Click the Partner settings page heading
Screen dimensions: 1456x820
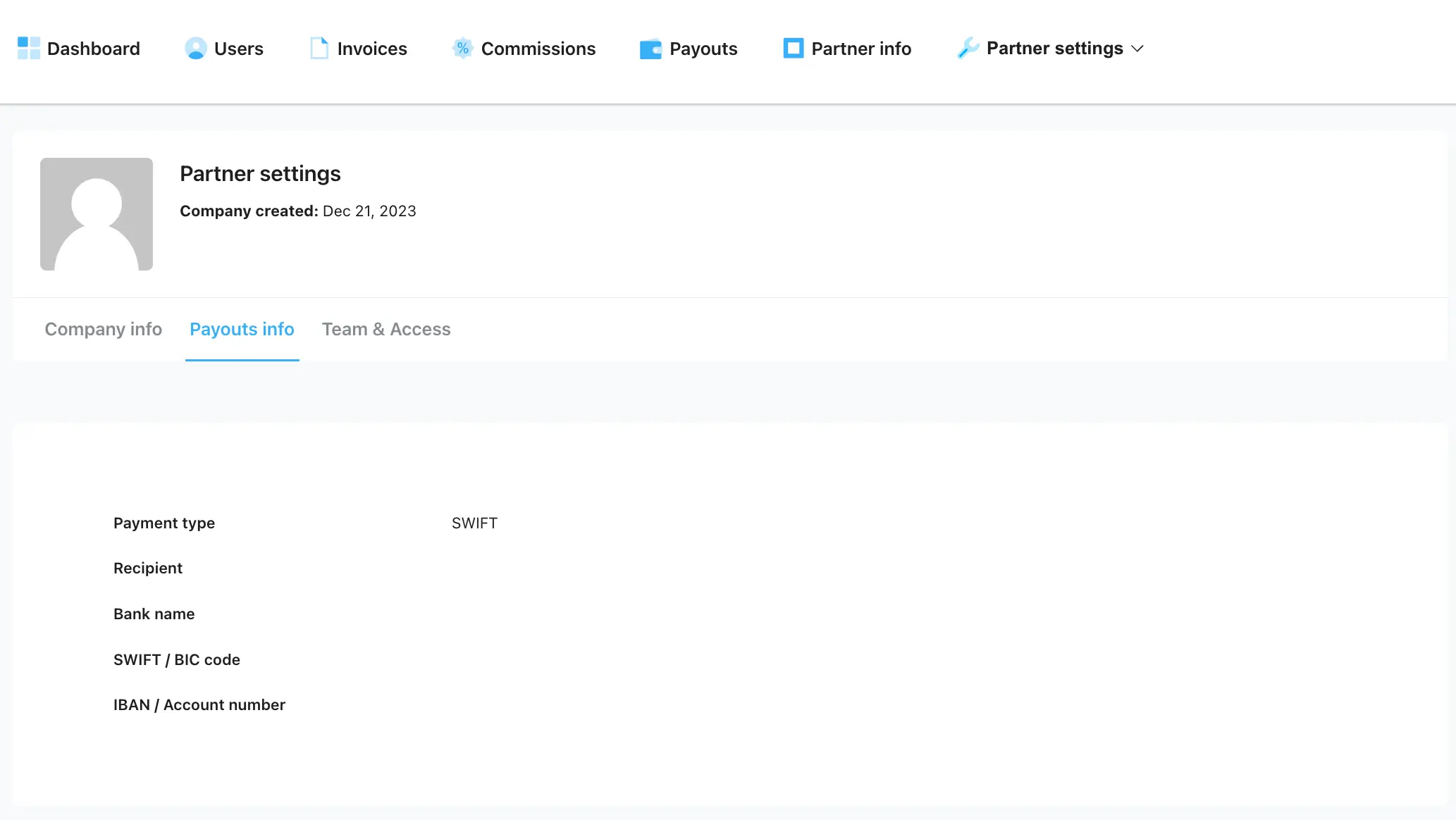[260, 173]
